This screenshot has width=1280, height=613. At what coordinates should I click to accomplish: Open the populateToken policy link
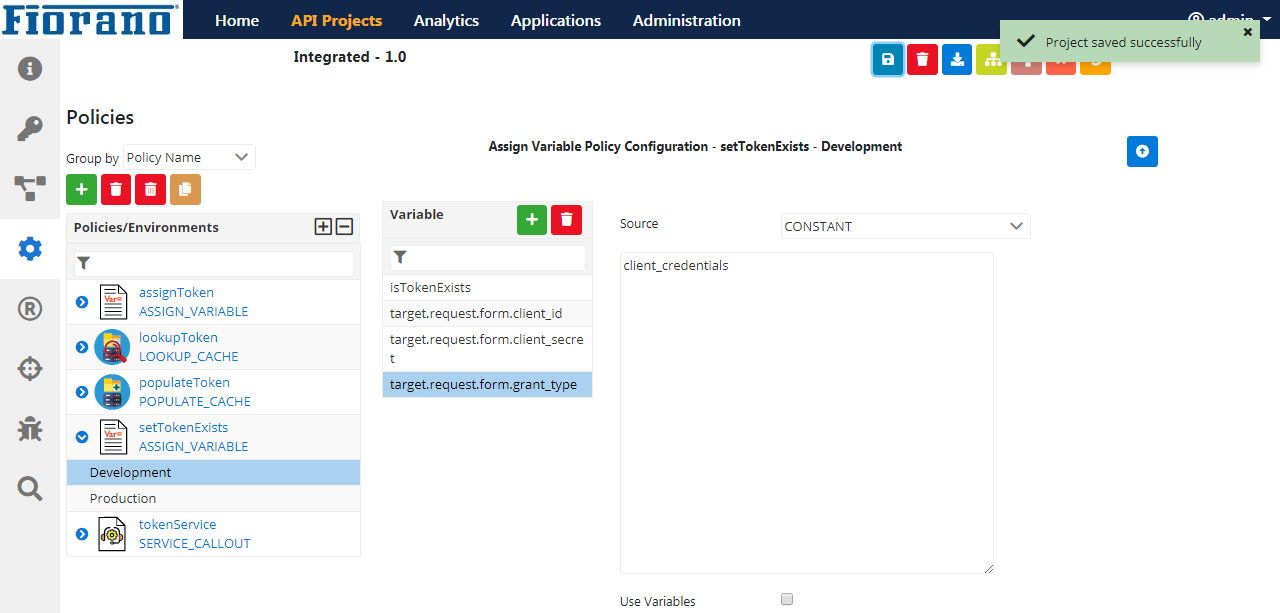tap(184, 382)
